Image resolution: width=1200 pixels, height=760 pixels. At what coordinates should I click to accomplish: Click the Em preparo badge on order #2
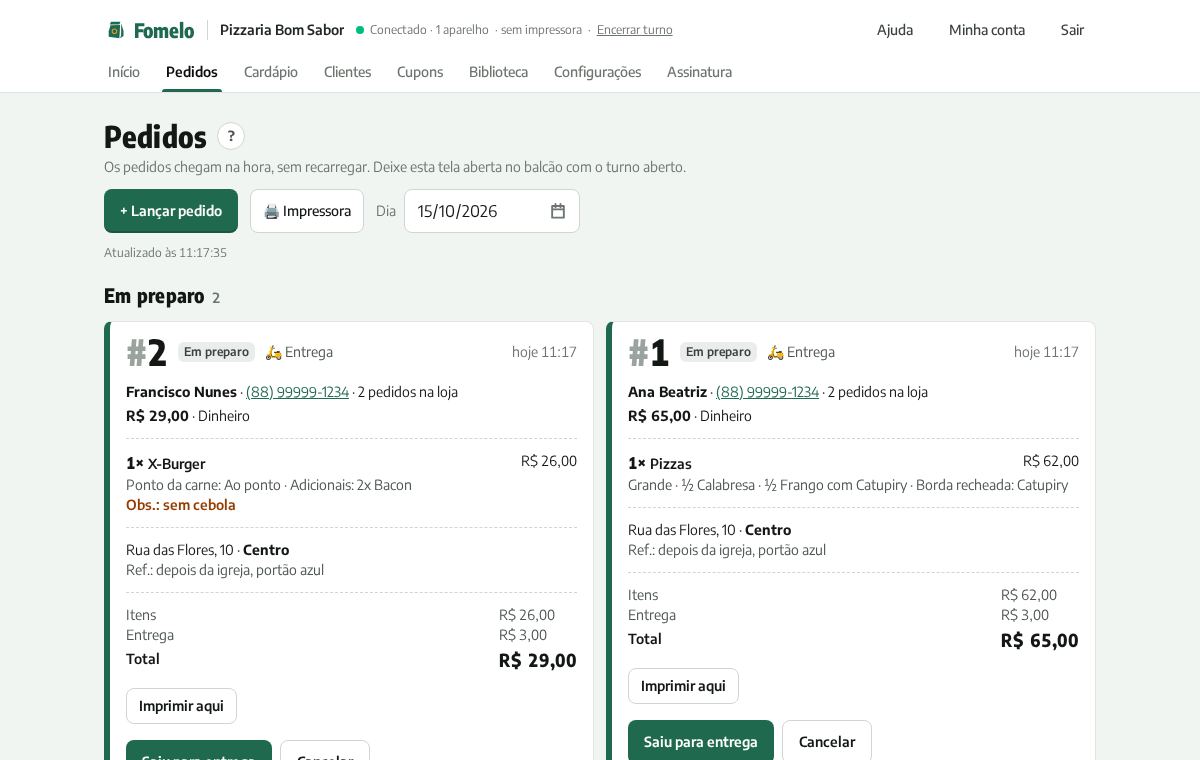click(x=216, y=352)
